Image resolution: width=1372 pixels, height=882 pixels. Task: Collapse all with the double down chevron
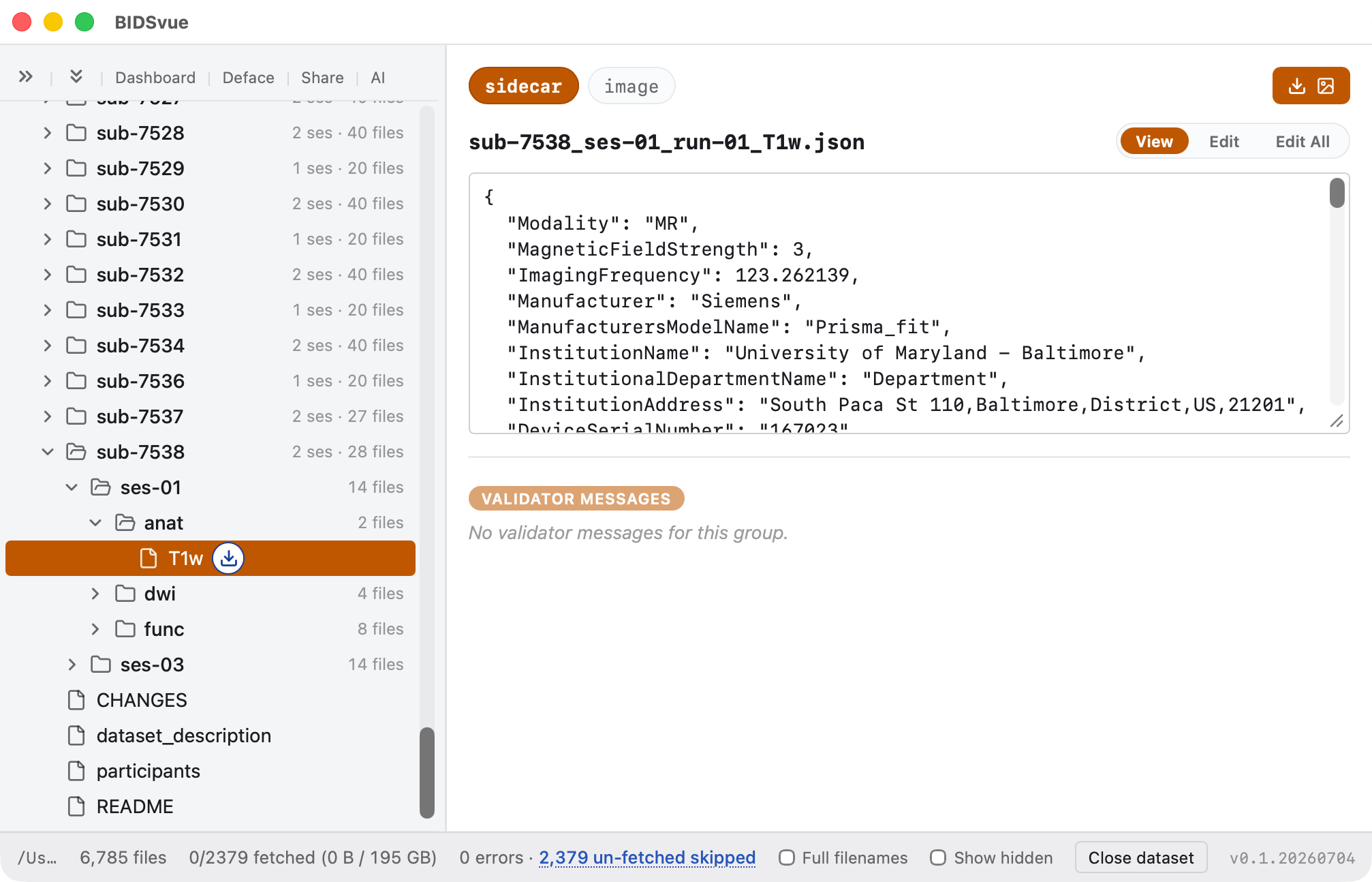coord(76,77)
